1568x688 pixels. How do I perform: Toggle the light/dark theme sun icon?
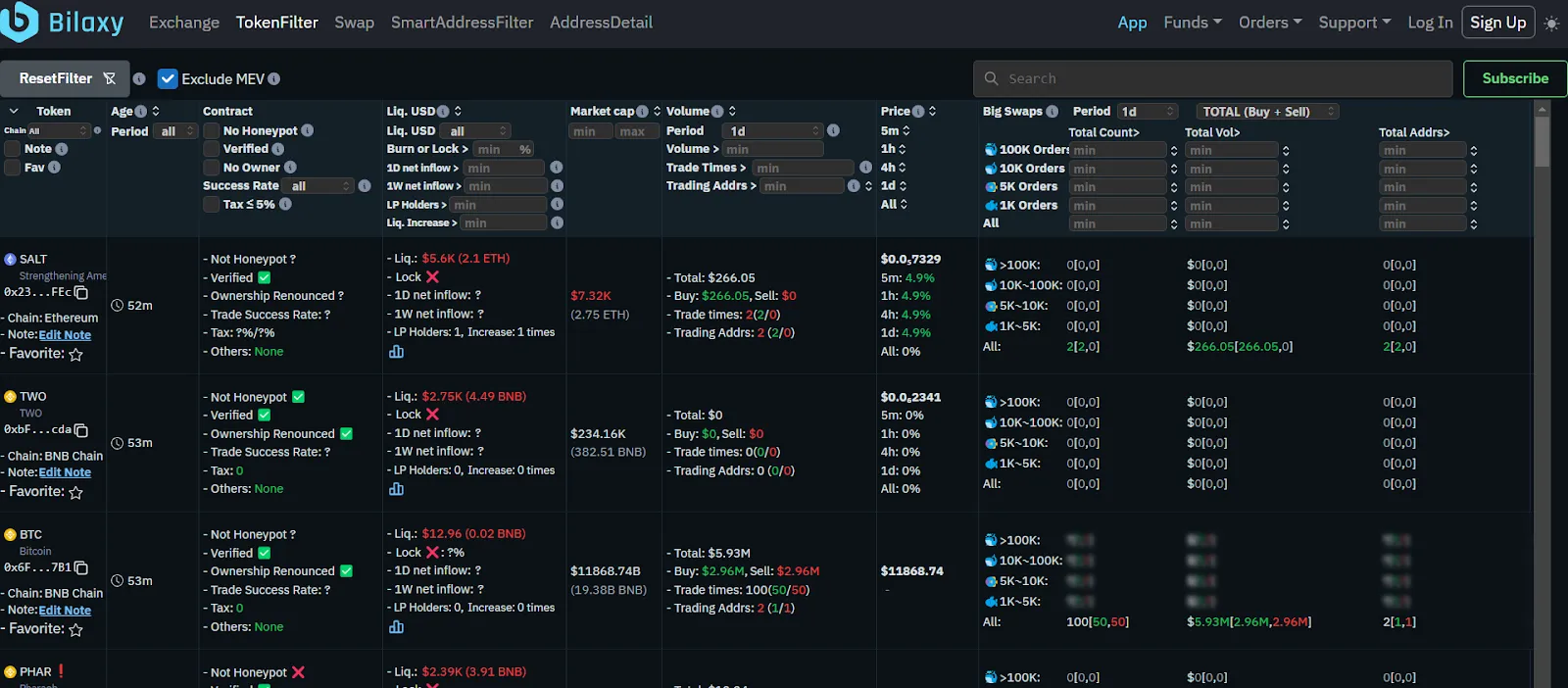pyautogui.click(x=1551, y=23)
